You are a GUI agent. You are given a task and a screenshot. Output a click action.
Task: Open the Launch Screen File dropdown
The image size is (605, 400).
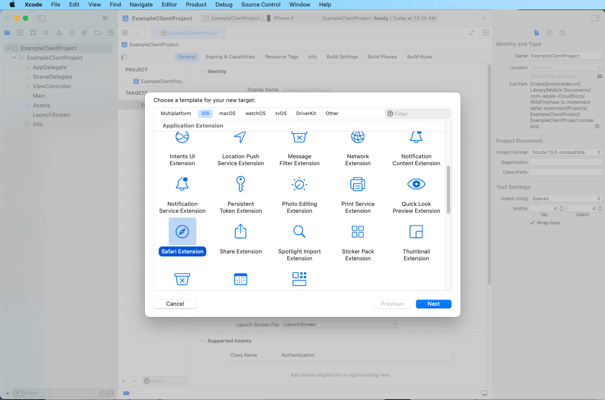[x=340, y=324]
